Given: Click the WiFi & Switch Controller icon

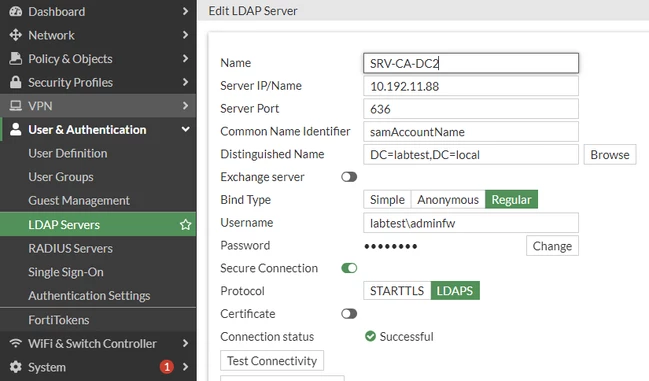Looking at the screenshot, I should coord(15,343).
